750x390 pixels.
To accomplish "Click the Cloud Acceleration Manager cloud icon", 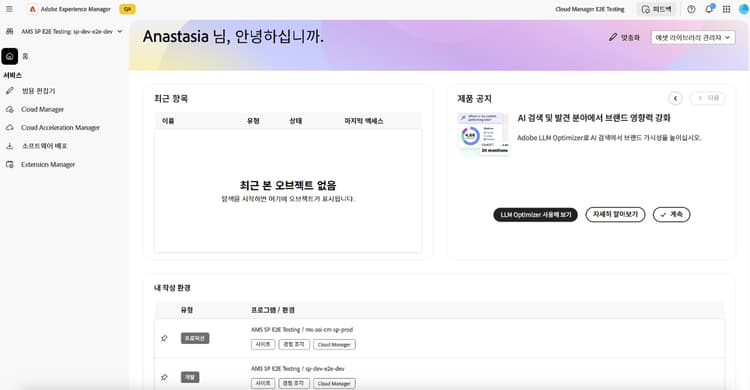I will pyautogui.click(x=10, y=127).
